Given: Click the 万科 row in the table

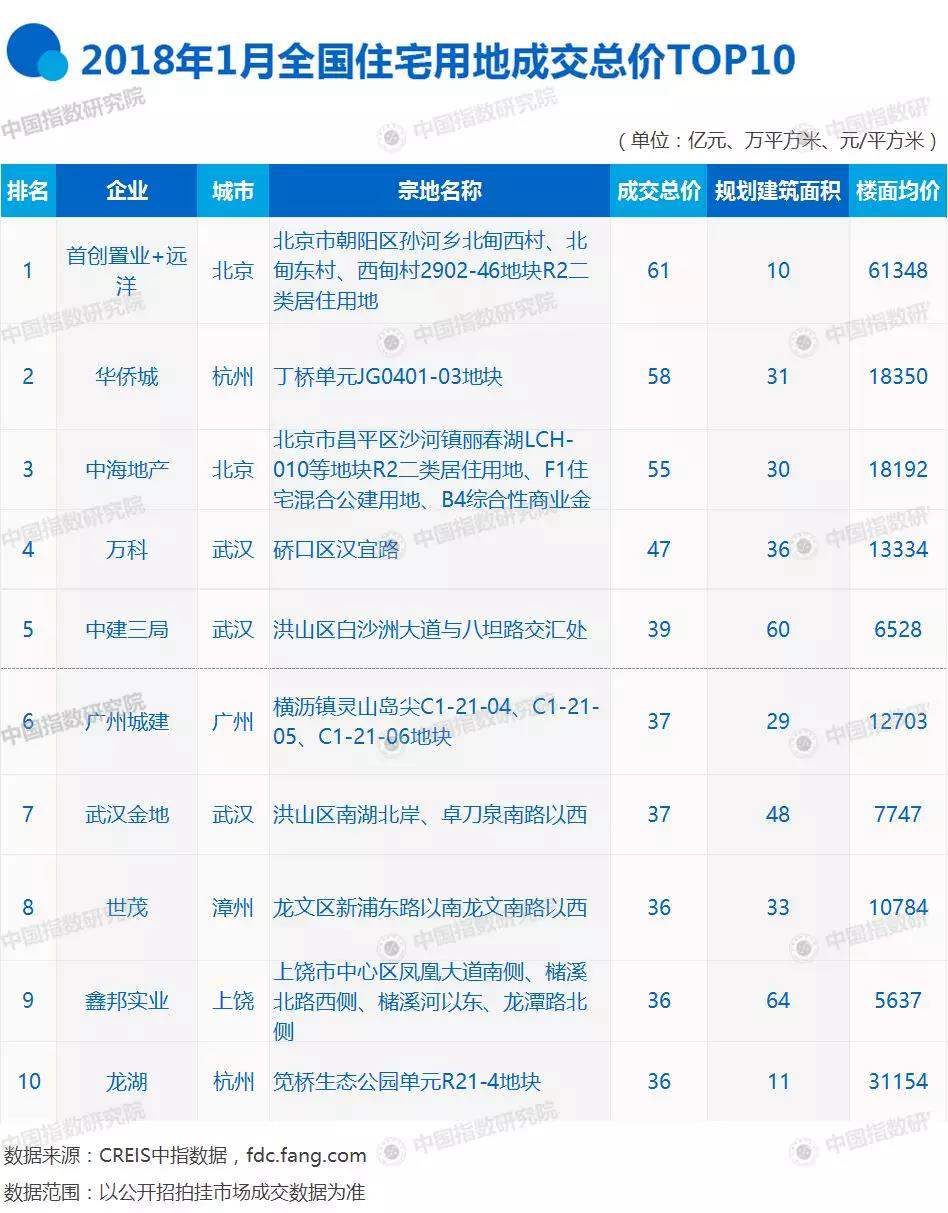Looking at the screenshot, I should pos(126,550).
